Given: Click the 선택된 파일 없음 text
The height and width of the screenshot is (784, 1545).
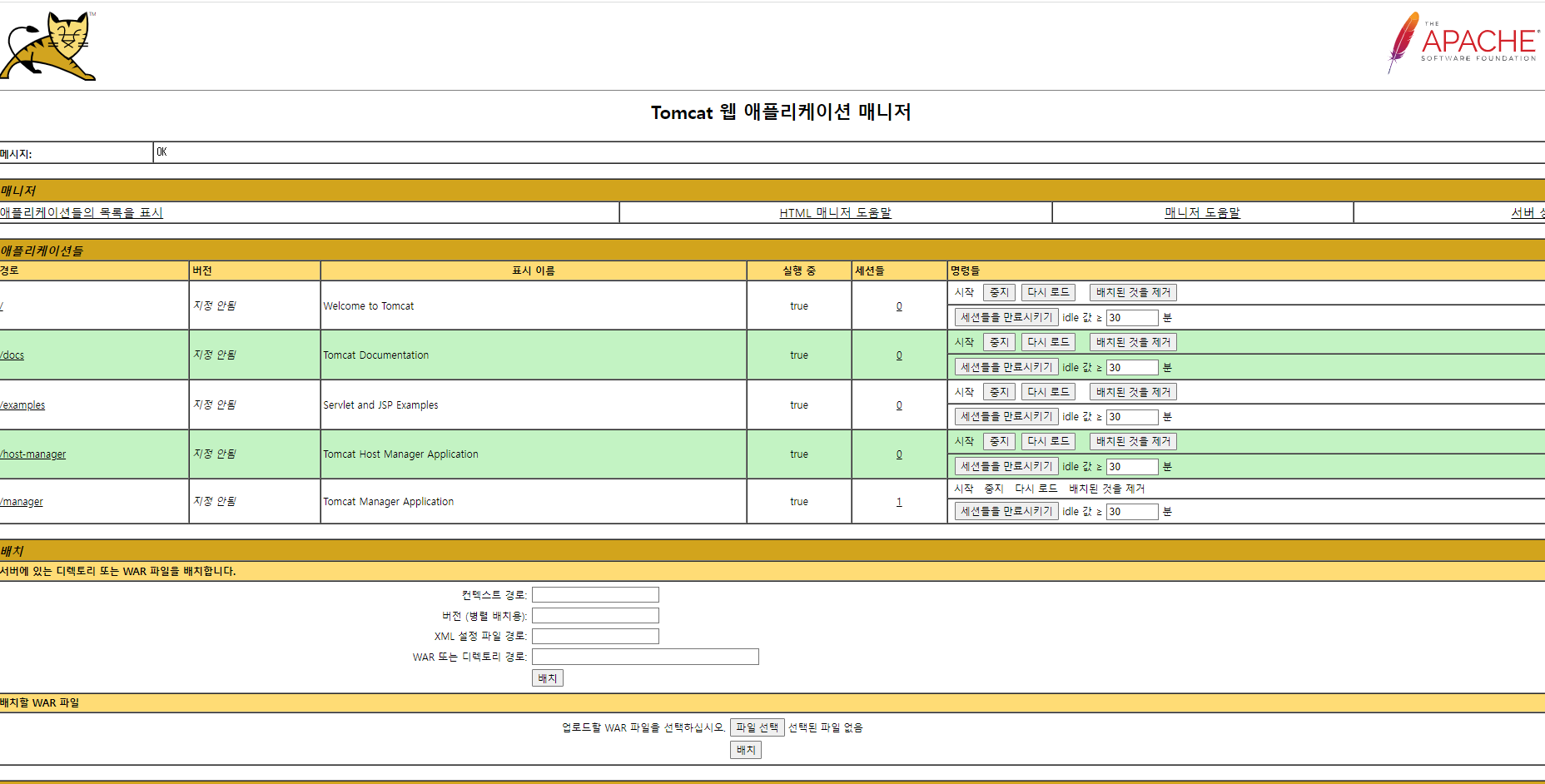Looking at the screenshot, I should [825, 728].
